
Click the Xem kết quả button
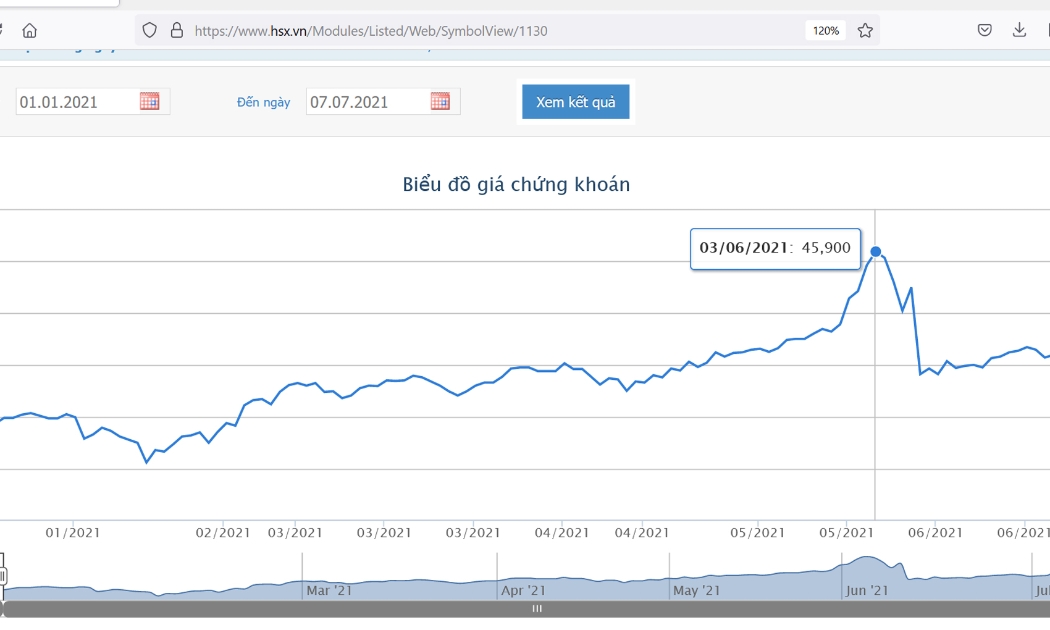(x=576, y=102)
